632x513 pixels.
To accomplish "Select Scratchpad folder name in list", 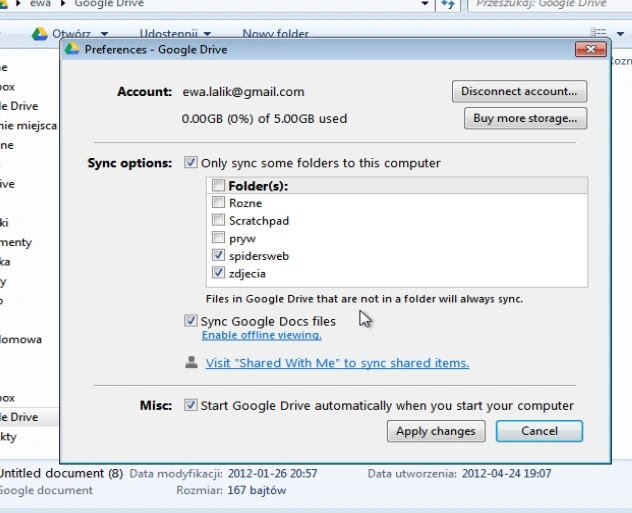I will (259, 221).
